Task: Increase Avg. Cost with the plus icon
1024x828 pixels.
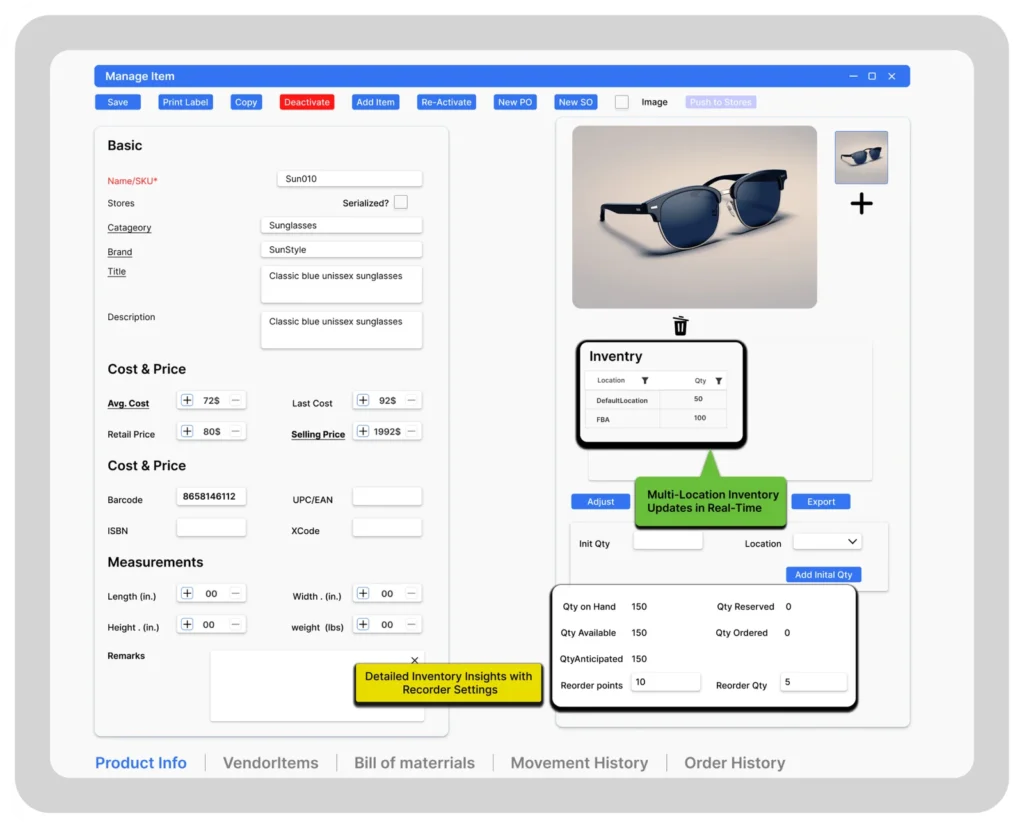Action: [187, 400]
